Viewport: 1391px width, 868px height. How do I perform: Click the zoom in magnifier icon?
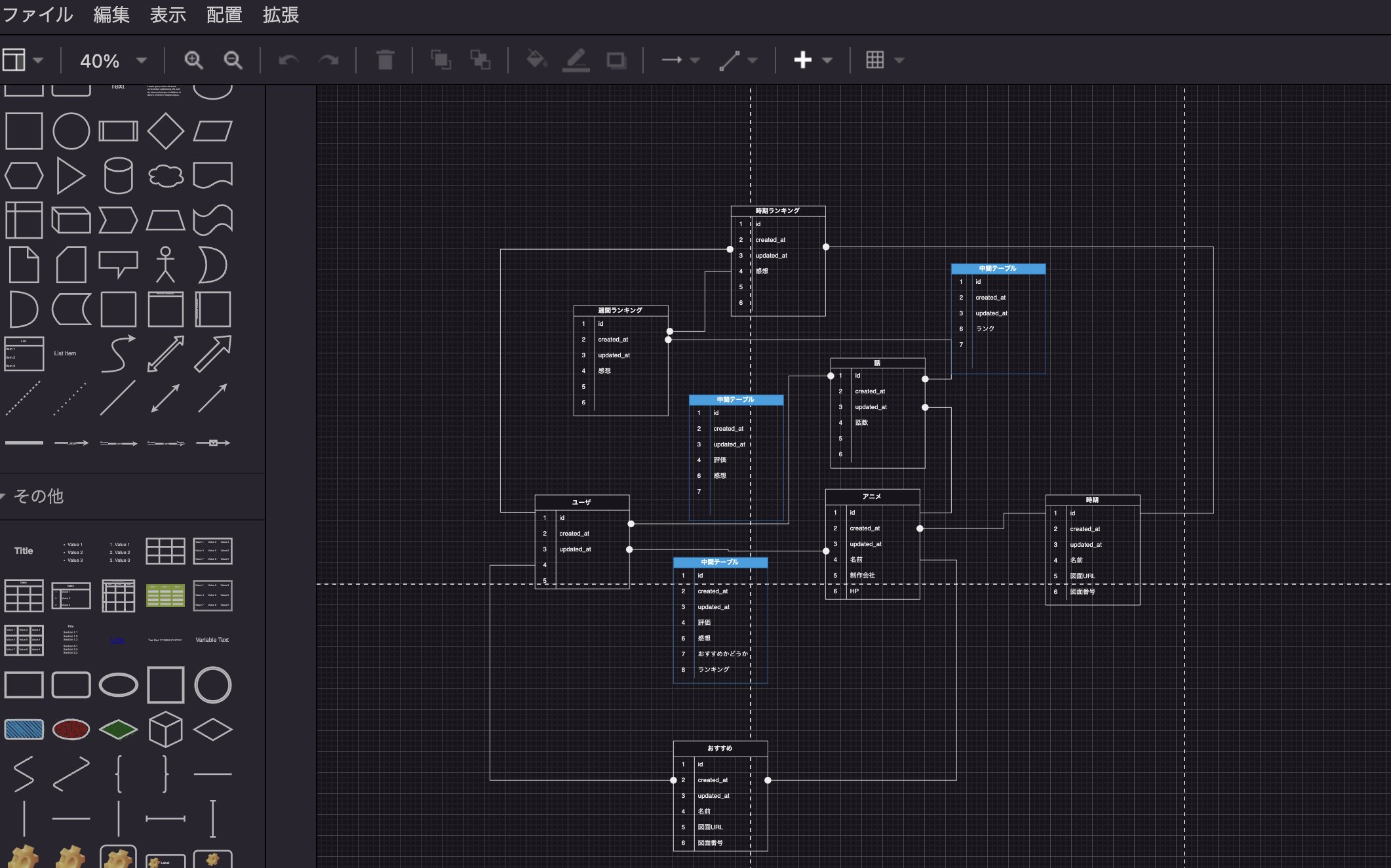point(193,60)
